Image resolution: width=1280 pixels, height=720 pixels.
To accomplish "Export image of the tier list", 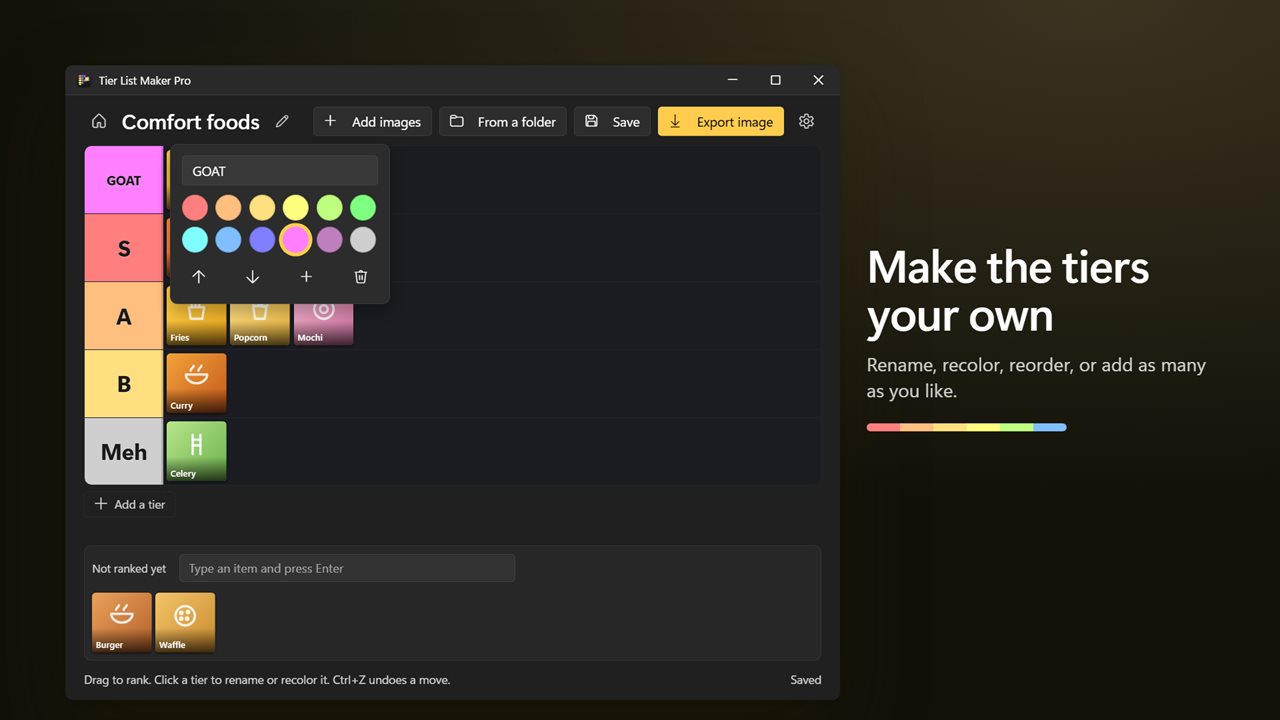I will pyautogui.click(x=721, y=121).
